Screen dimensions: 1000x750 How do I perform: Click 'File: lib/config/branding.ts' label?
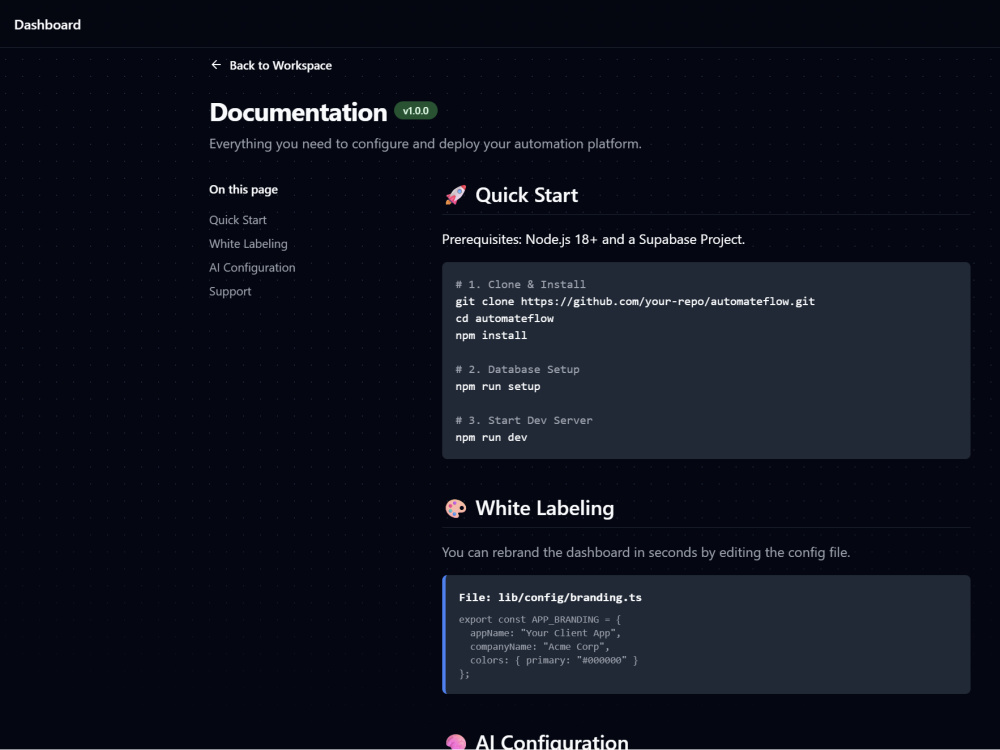(550, 598)
